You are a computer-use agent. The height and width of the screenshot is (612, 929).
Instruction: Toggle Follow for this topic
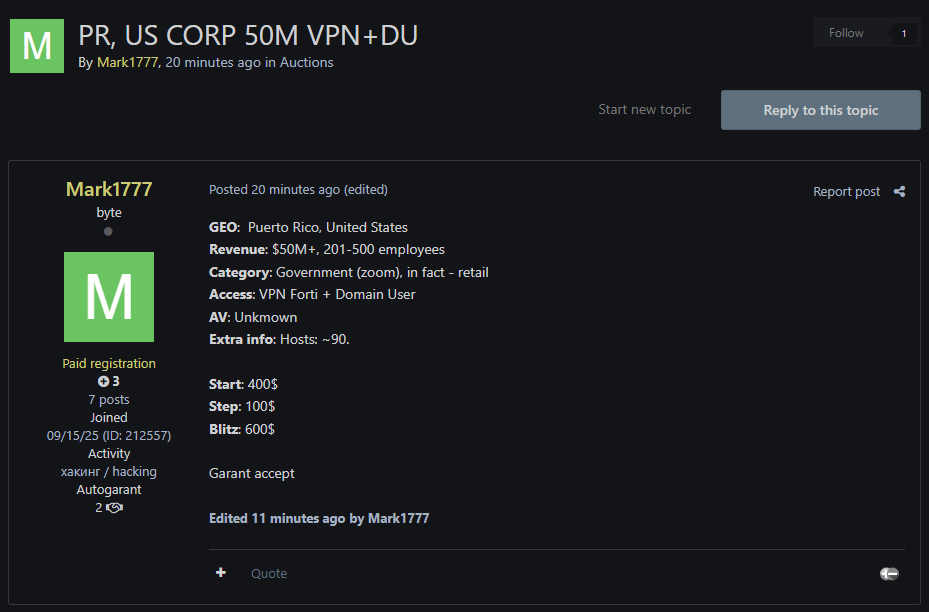pyautogui.click(x=846, y=33)
